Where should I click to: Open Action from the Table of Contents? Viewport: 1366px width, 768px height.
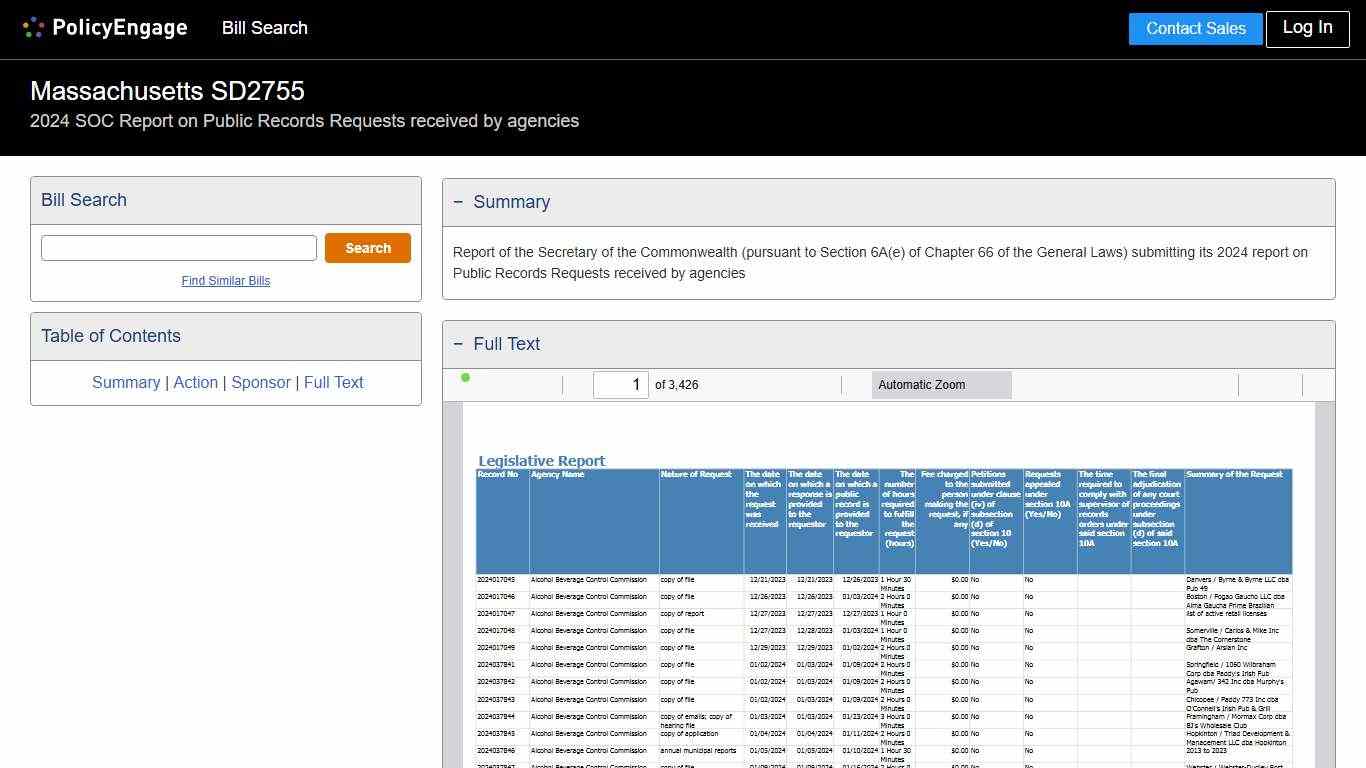[x=195, y=382]
